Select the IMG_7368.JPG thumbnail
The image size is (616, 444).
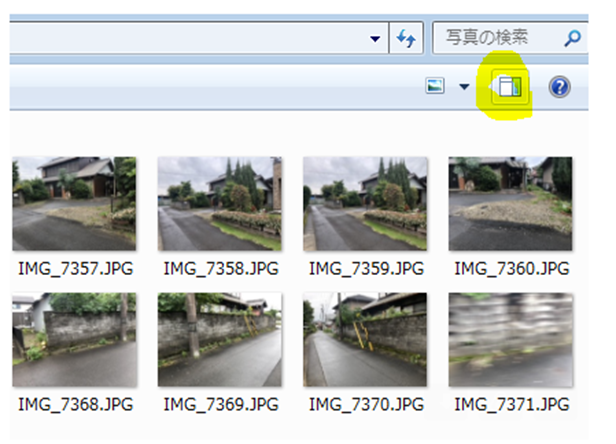point(74,339)
